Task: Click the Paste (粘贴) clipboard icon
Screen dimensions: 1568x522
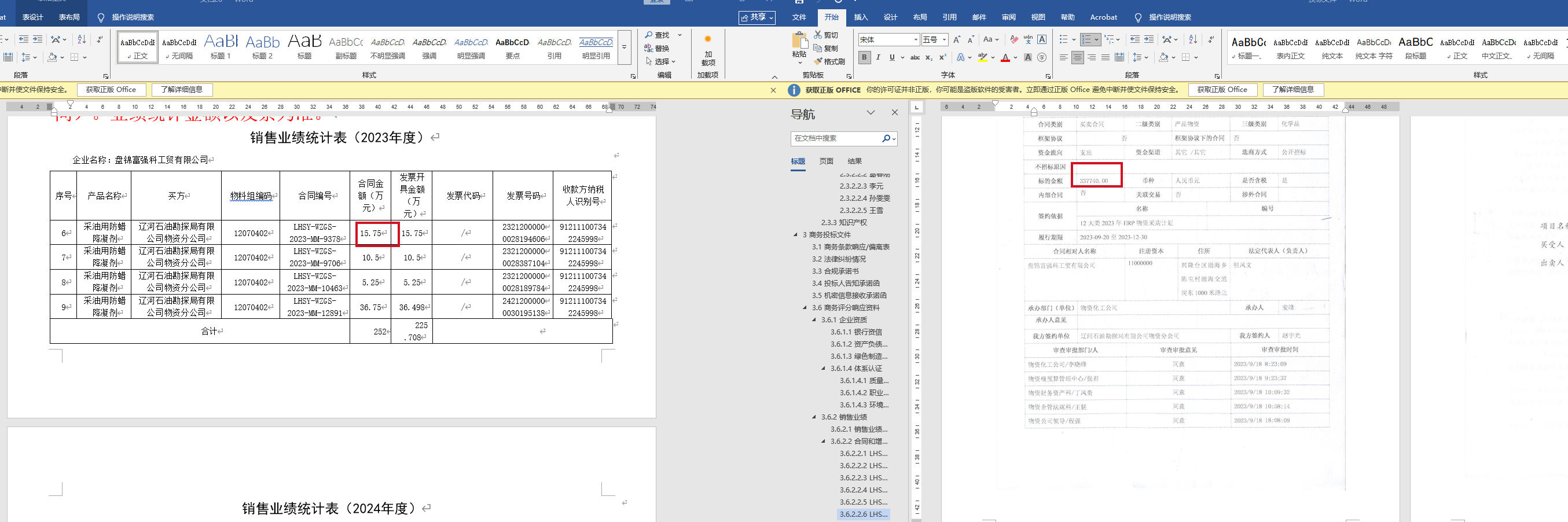Action: point(799,41)
